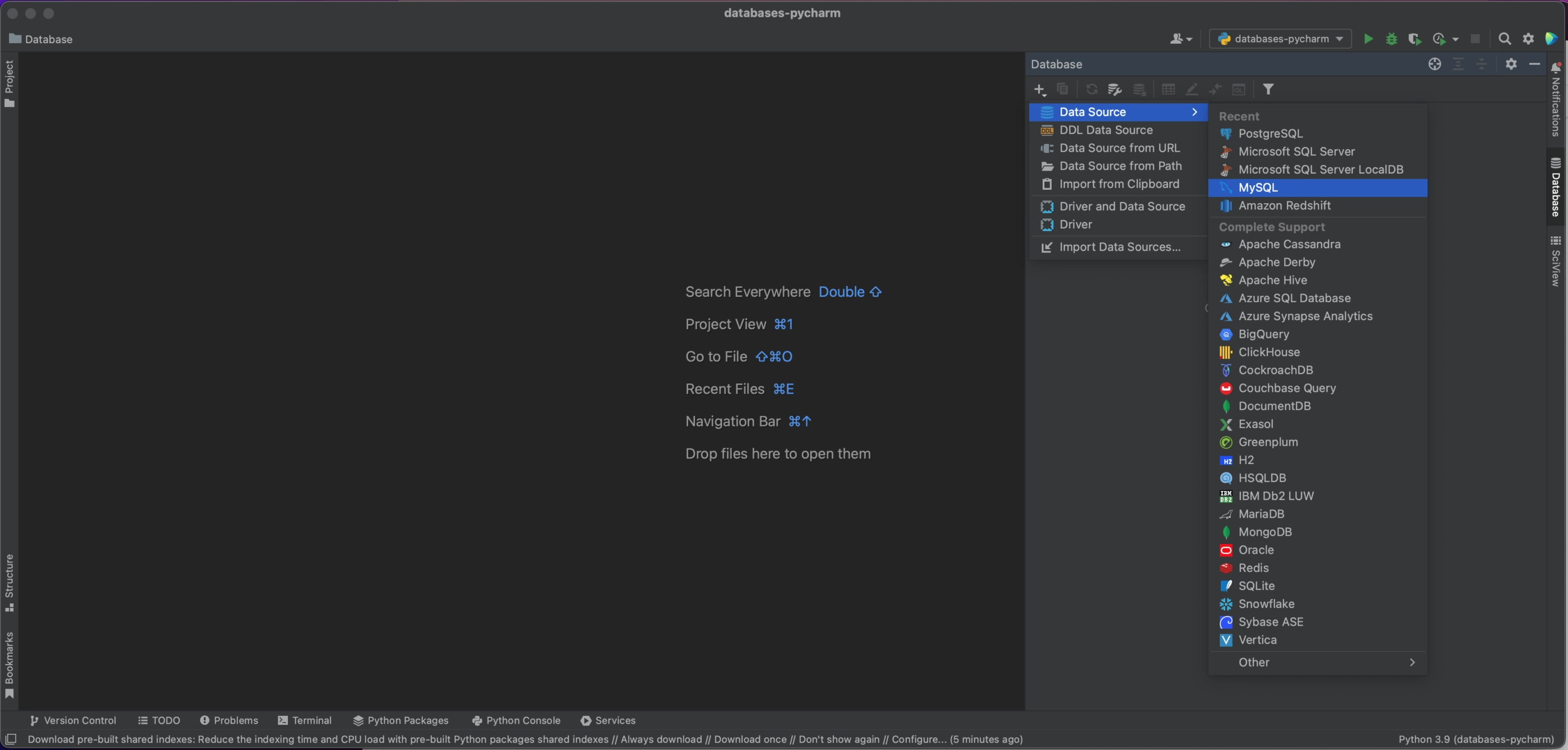Image resolution: width=1568 pixels, height=750 pixels.
Task: Choose PostgreSQL data source
Action: tap(1317, 133)
